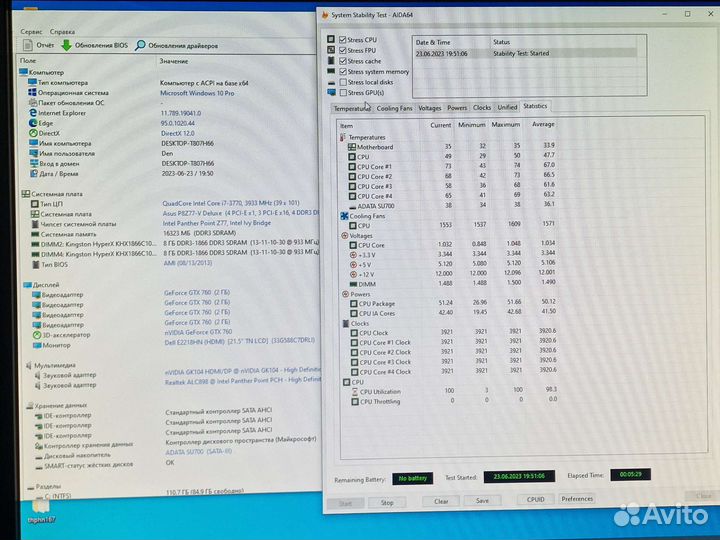720x540 pixels.
Task: Click the AIDA64 flame title bar icon
Action: pyautogui.click(x=326, y=15)
